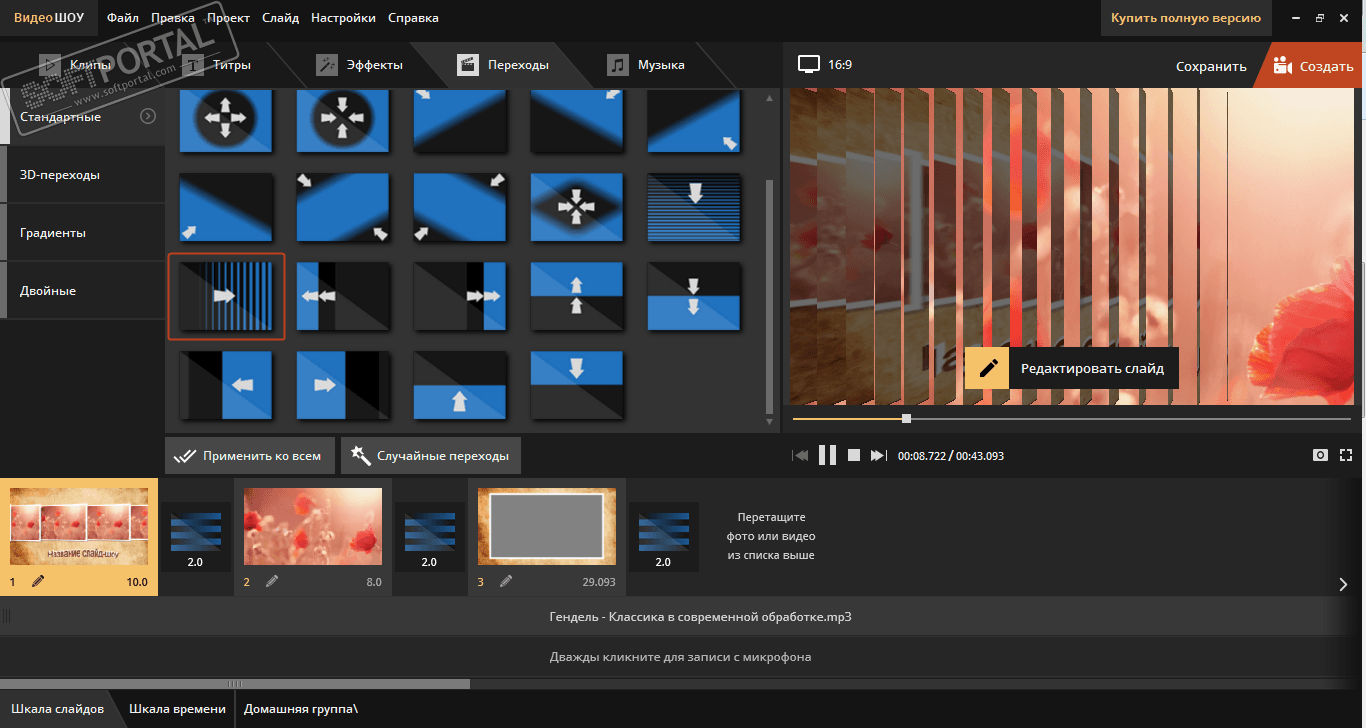
Task: Open the Проект menu
Action: [228, 18]
